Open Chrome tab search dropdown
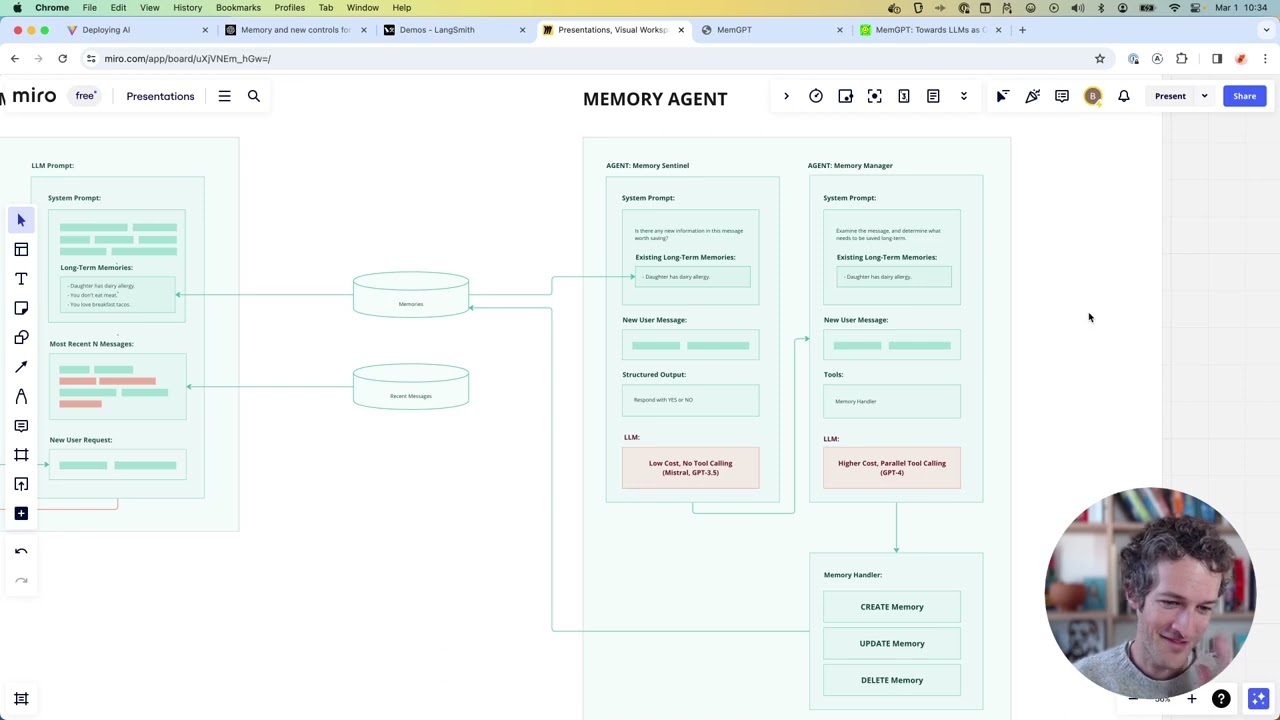1280x720 pixels. pos(1265,30)
